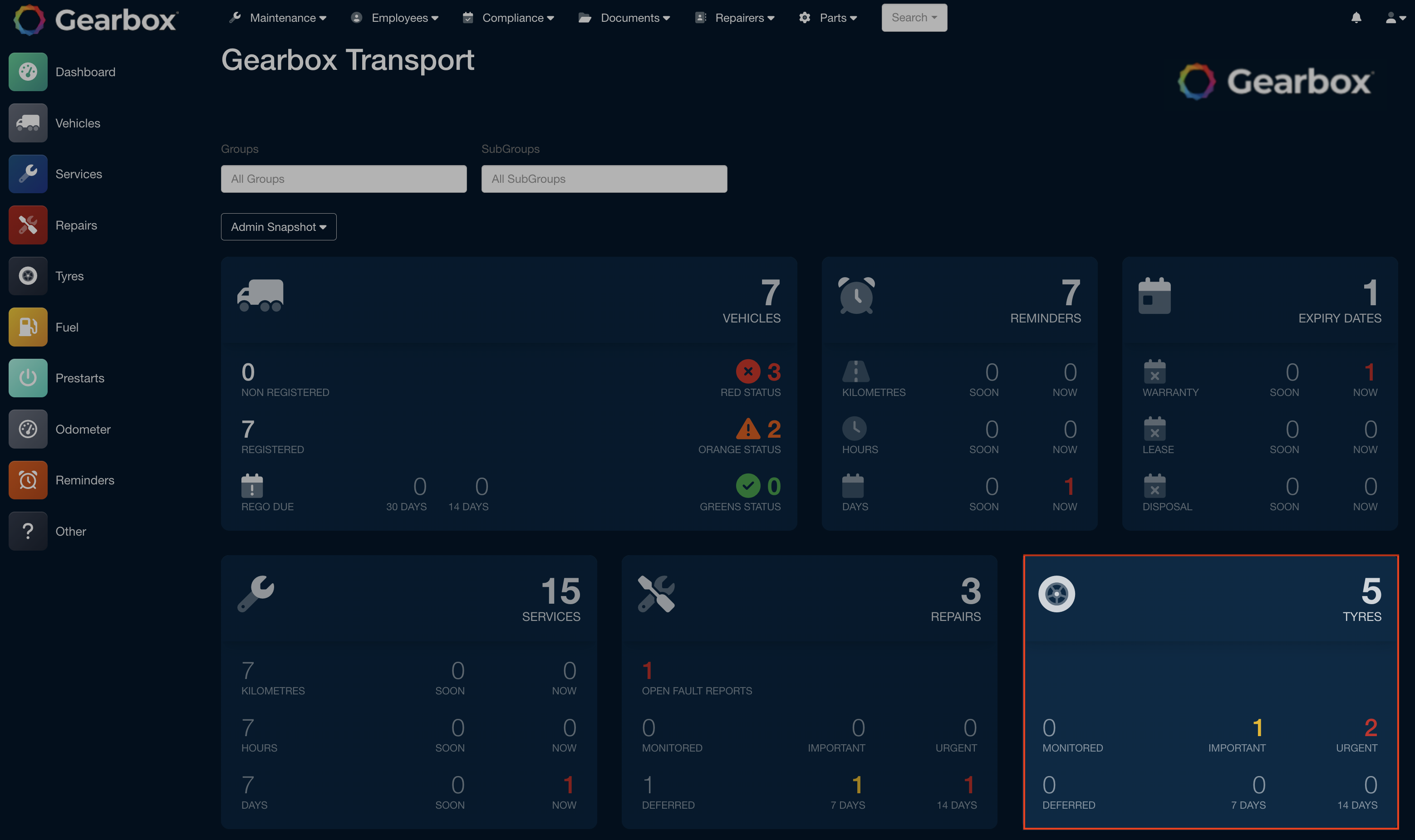The image size is (1415, 840).
Task: Open the Dashboard sidebar icon
Action: [28, 72]
